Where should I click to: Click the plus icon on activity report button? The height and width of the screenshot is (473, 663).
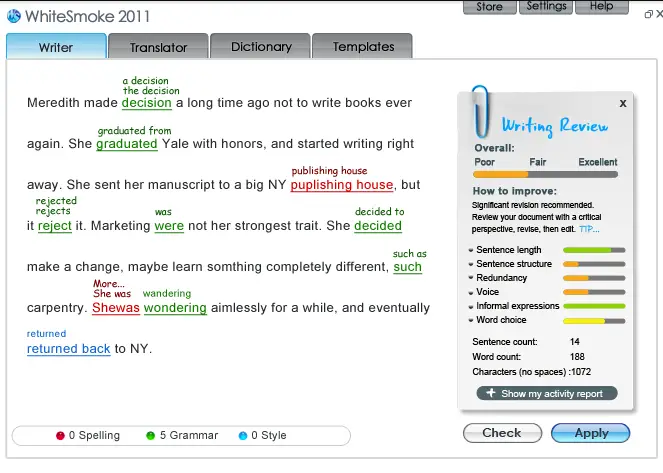click(490, 393)
